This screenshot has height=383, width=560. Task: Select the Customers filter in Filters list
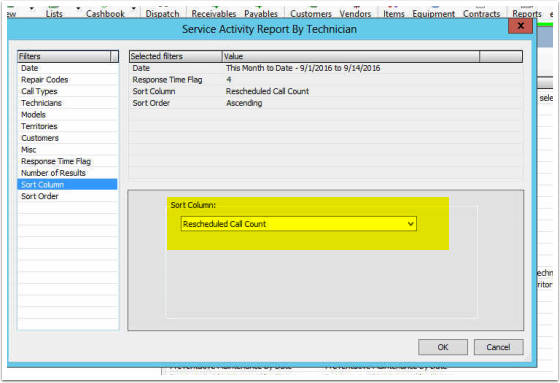68,138
